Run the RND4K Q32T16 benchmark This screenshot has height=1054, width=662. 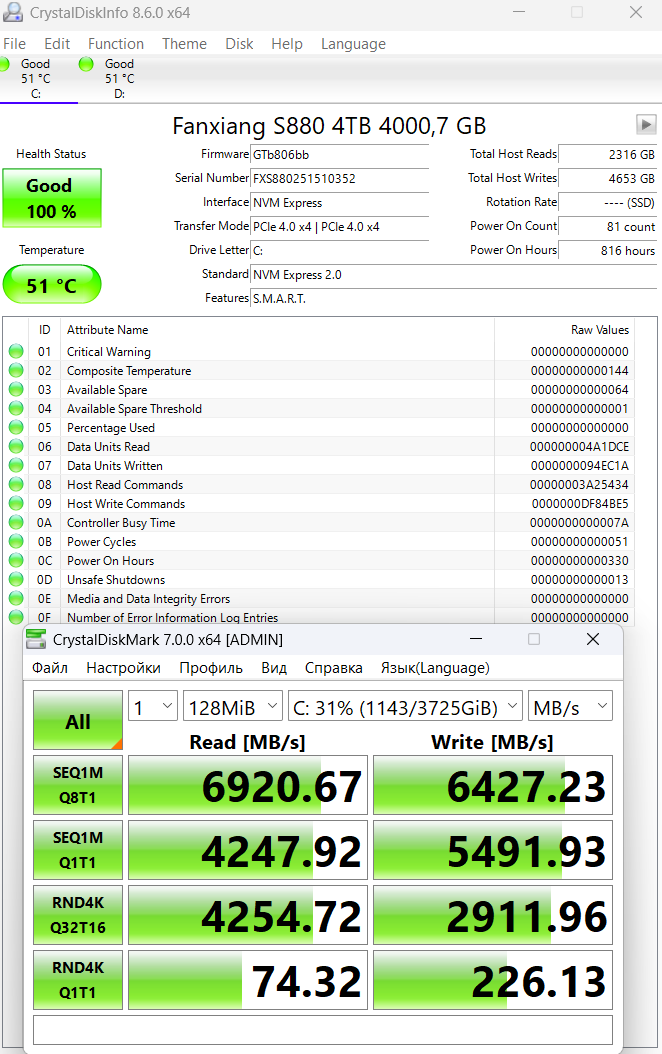pos(78,916)
